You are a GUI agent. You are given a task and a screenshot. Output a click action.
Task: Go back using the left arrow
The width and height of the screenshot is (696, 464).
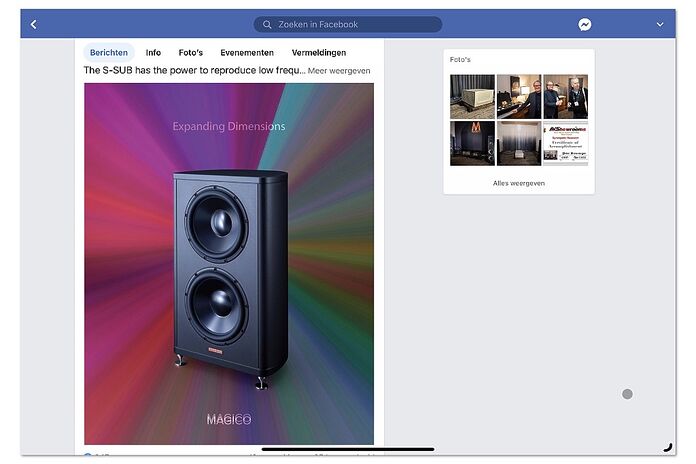pos(34,24)
